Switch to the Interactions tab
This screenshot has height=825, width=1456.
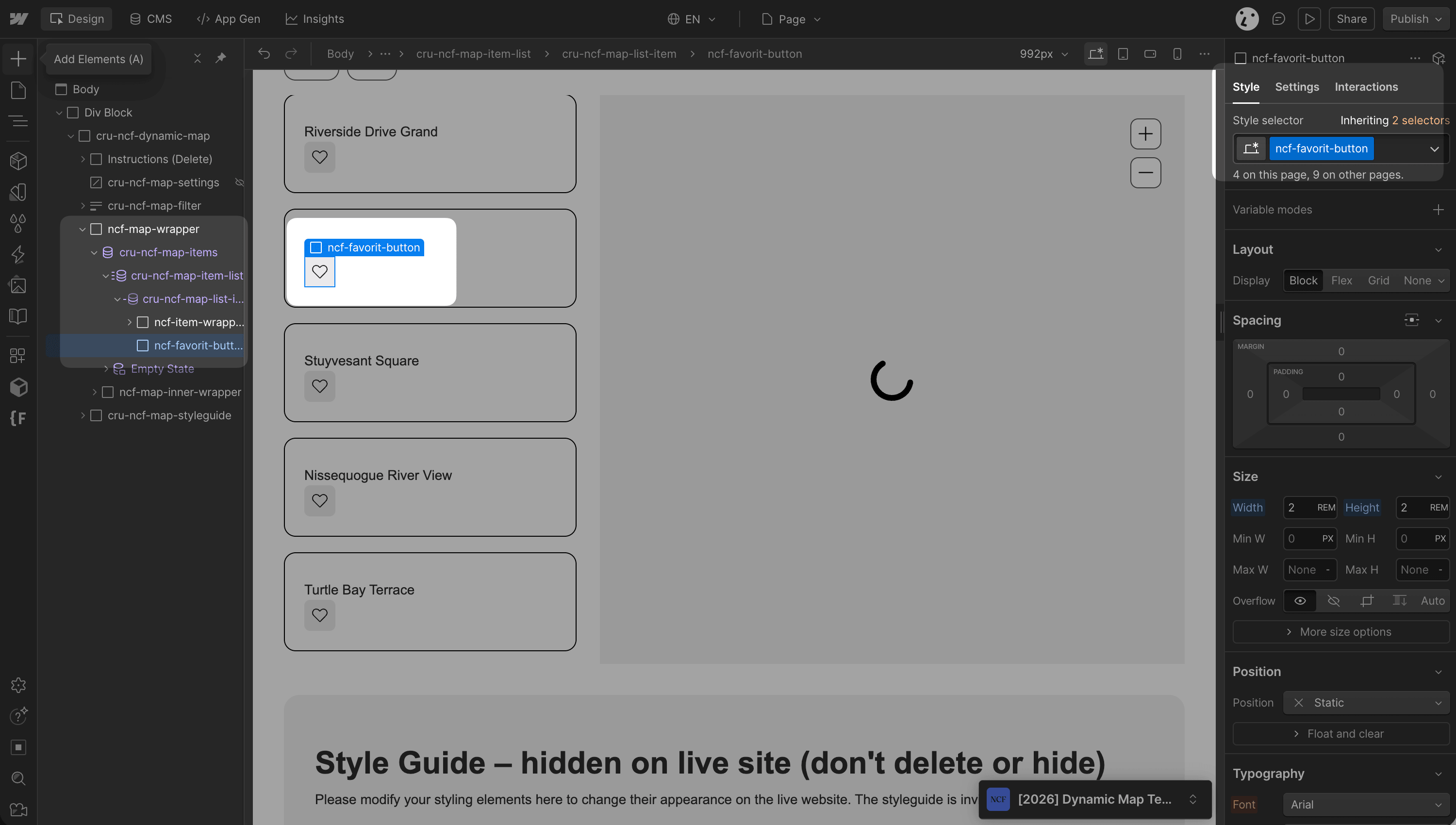point(1366,87)
